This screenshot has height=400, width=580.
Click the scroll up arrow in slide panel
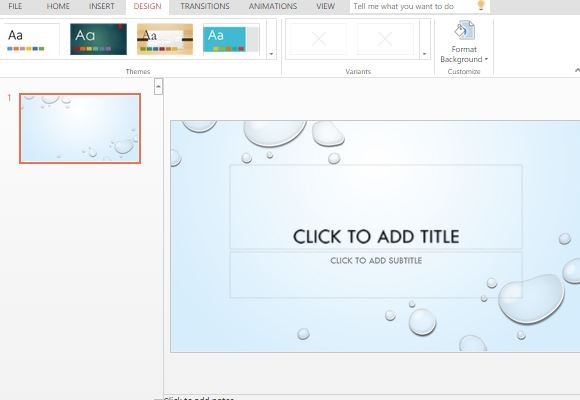(158, 87)
